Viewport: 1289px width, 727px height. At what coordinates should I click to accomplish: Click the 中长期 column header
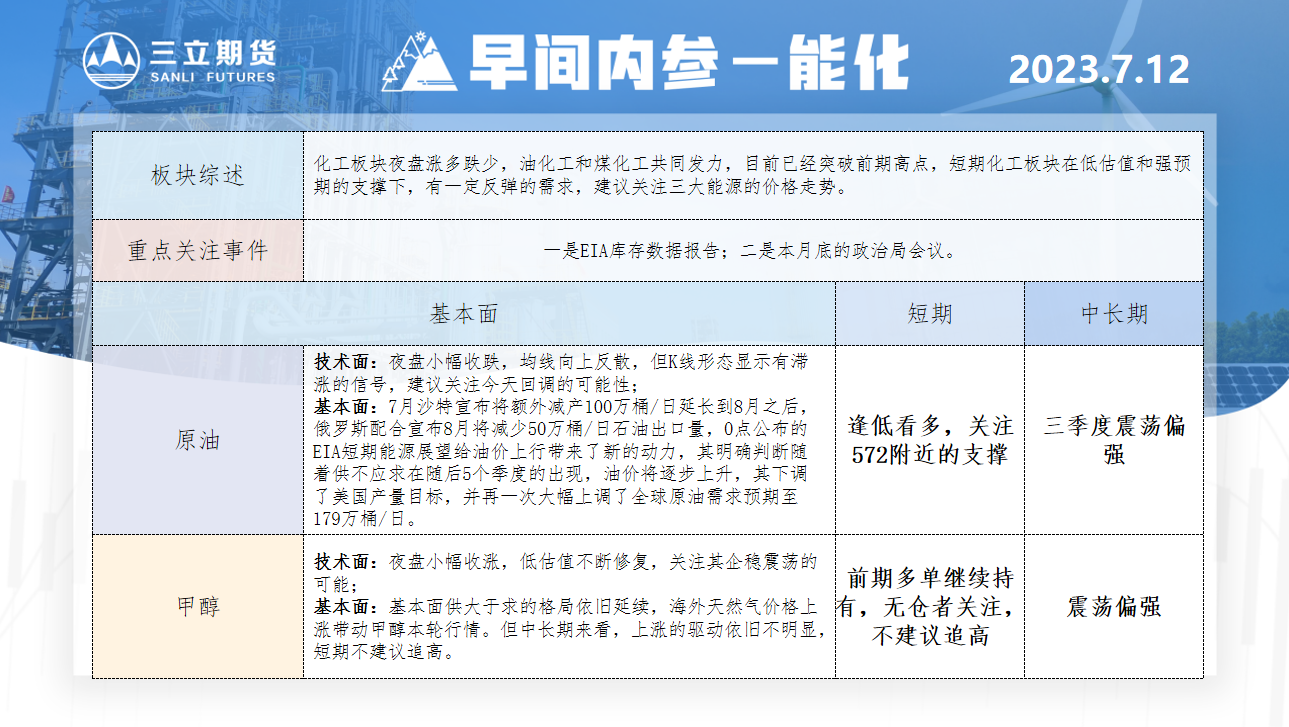1114,314
